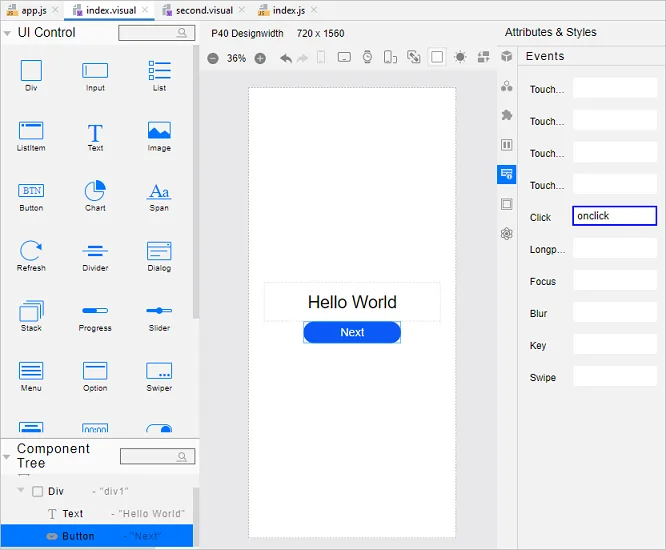
Task: Open the cube icon in sidebar
Action: click(506, 56)
